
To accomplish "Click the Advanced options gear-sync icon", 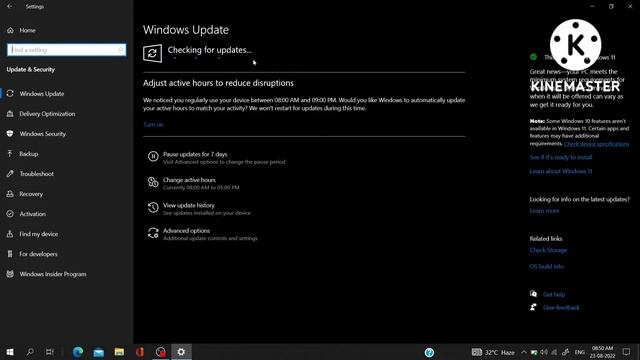I will pos(153,233).
